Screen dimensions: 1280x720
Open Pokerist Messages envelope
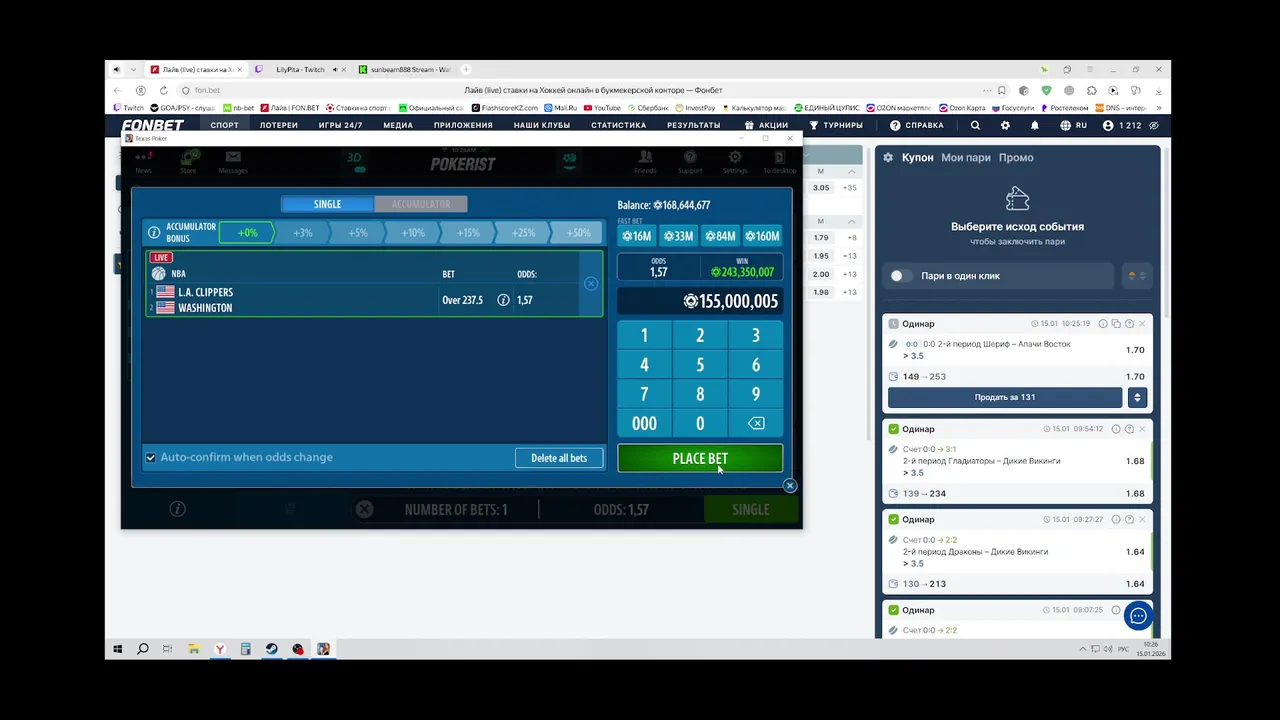[233, 158]
